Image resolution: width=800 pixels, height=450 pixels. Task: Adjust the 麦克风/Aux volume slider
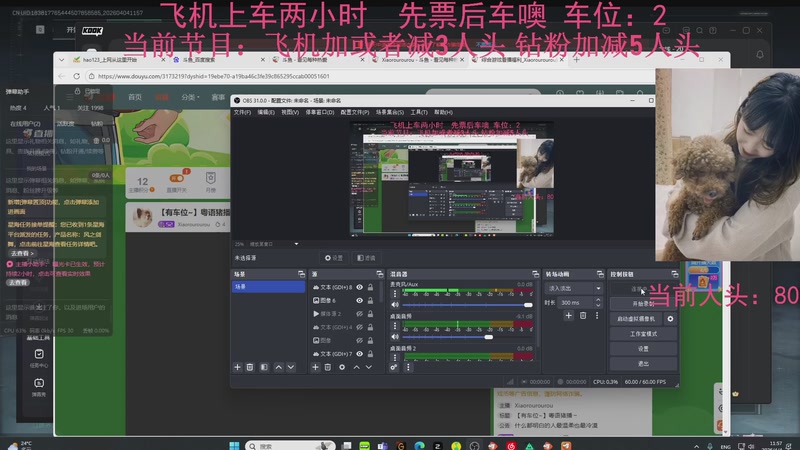pyautogui.click(x=467, y=305)
